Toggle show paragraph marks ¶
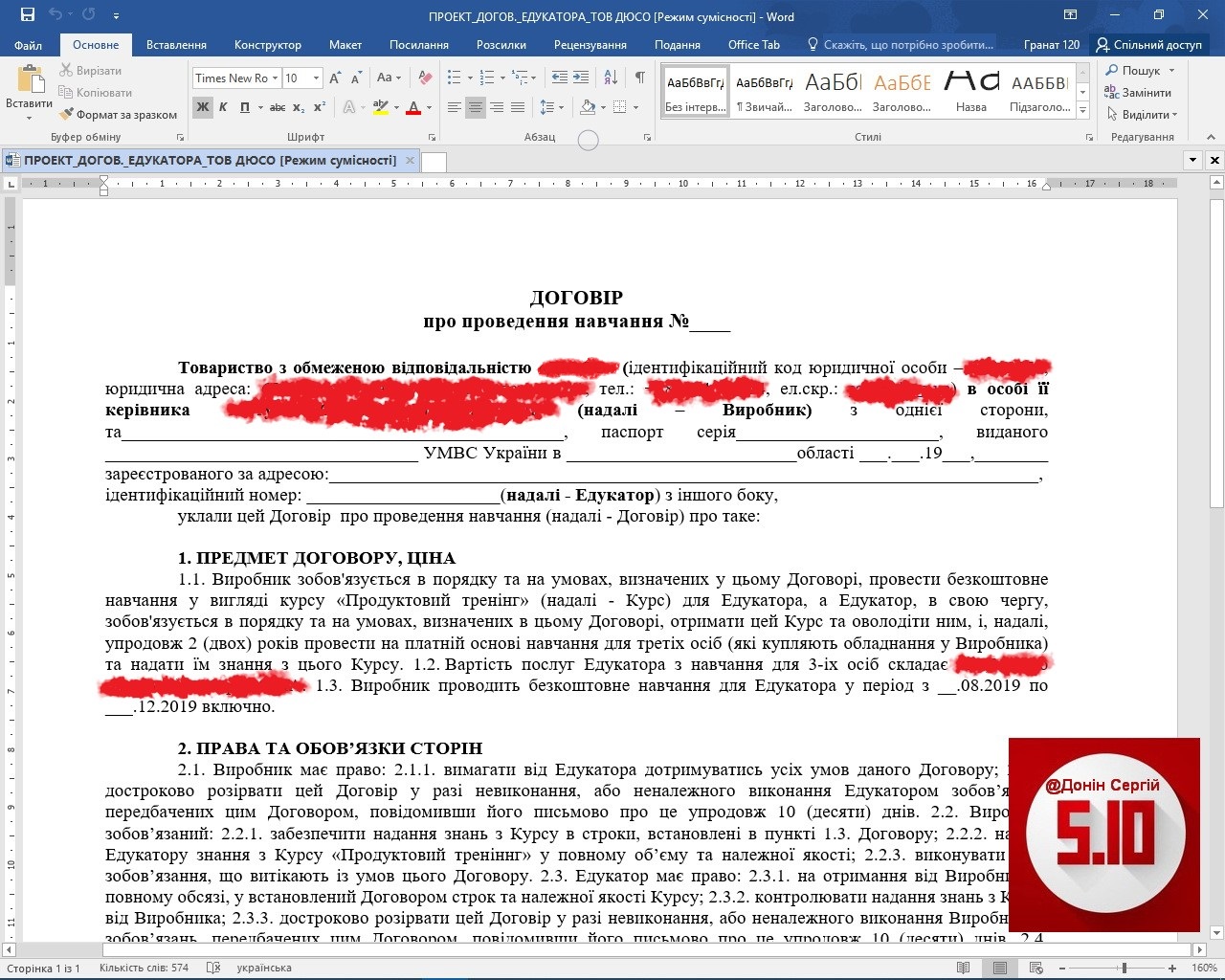Screen dimensions: 1225x980 tap(639, 78)
